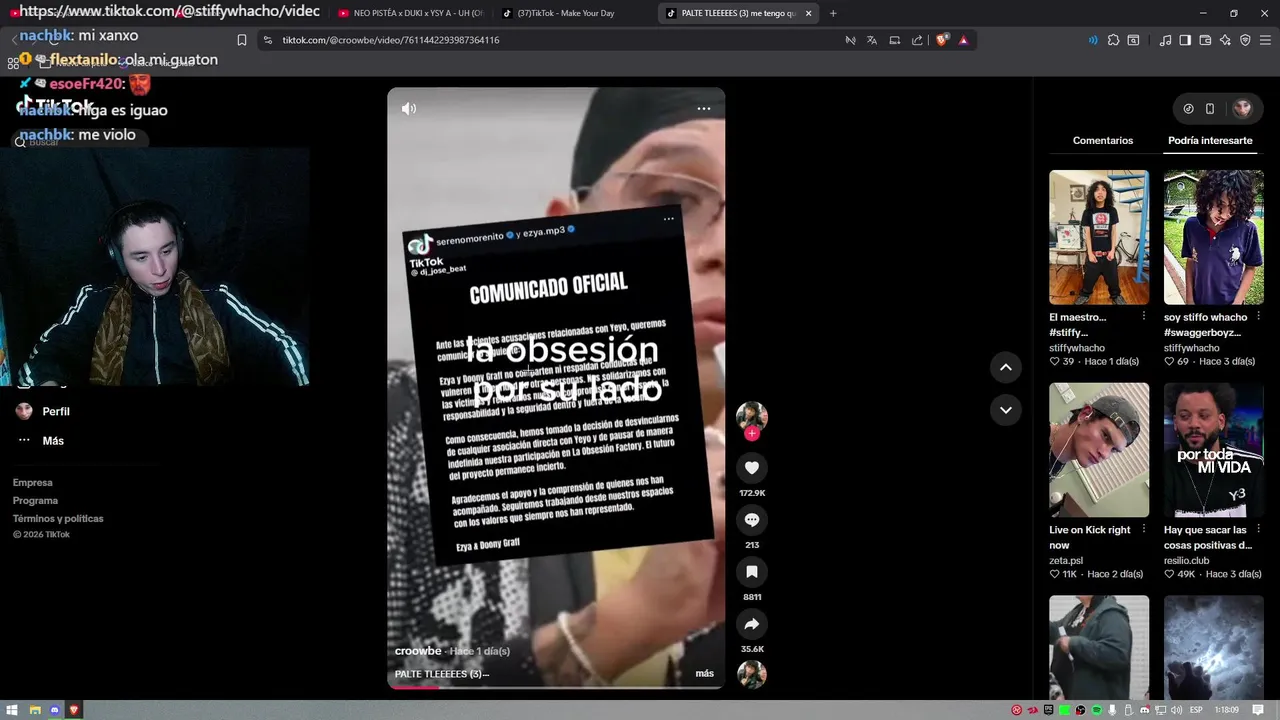The image size is (1280, 720).
Task: Switch to the Podría interesarte tab
Action: 1210,141
